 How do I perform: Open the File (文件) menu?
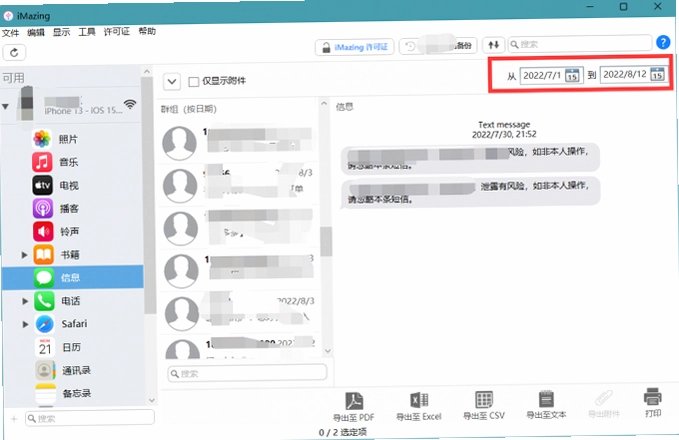[10, 33]
